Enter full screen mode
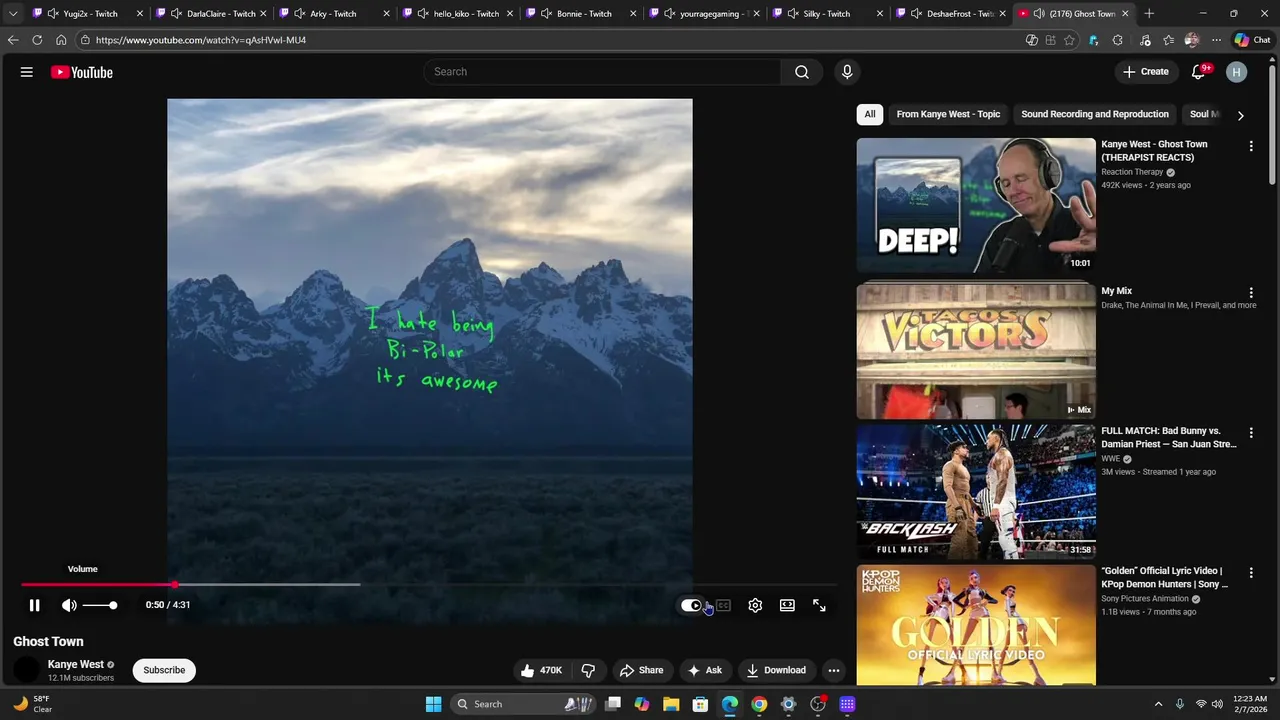 (x=819, y=605)
